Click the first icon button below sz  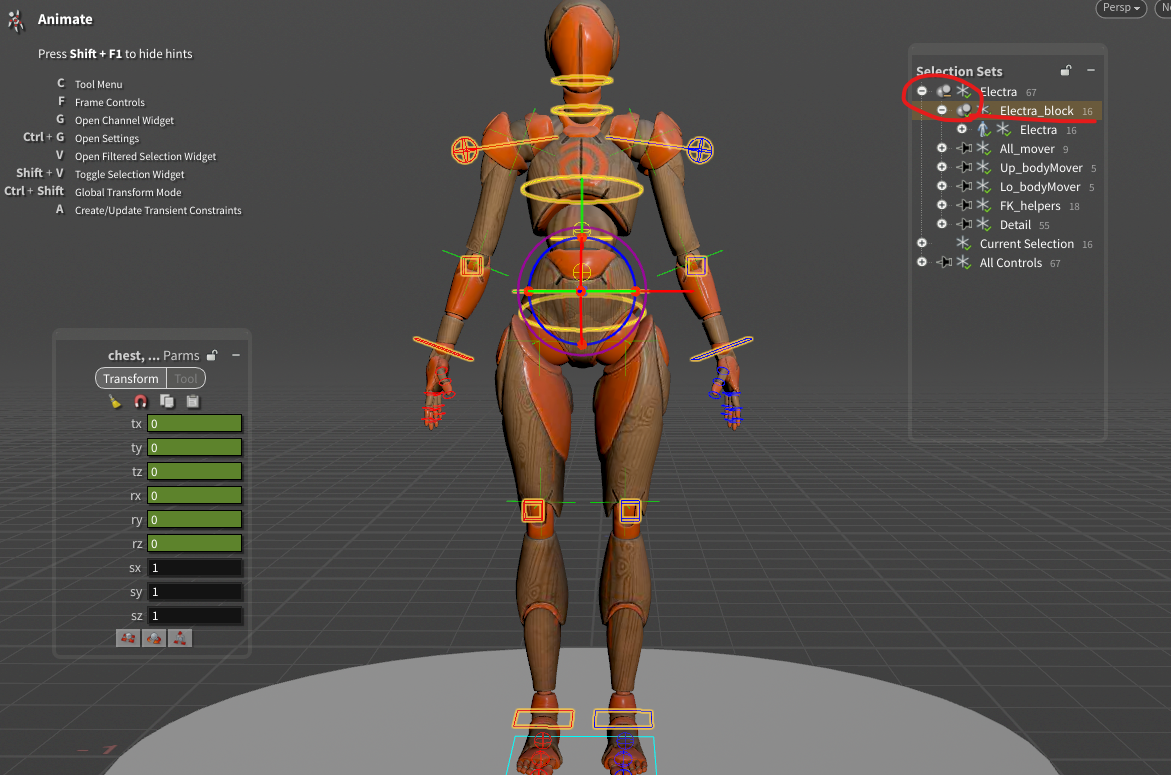(x=128, y=638)
